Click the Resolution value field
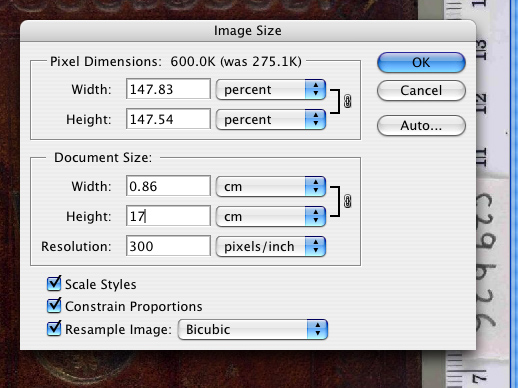Screen dimensions: 518x388 tap(168, 246)
